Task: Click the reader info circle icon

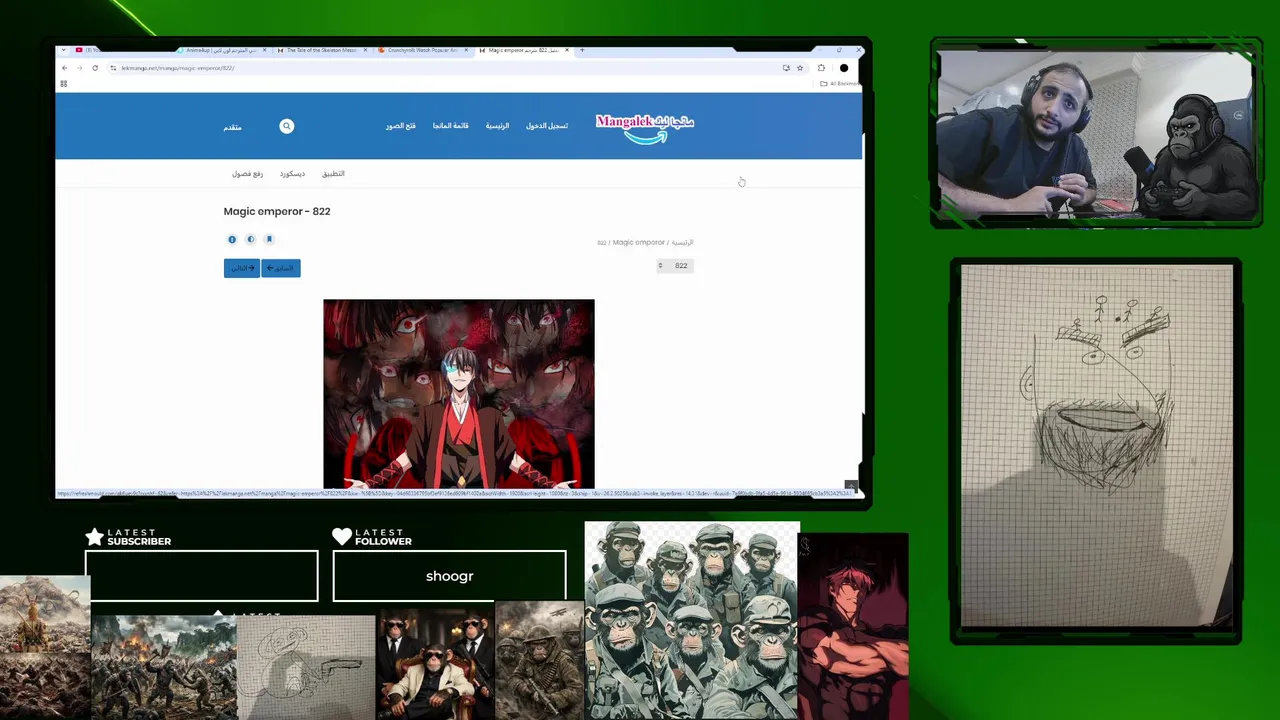Action: pyautogui.click(x=232, y=240)
